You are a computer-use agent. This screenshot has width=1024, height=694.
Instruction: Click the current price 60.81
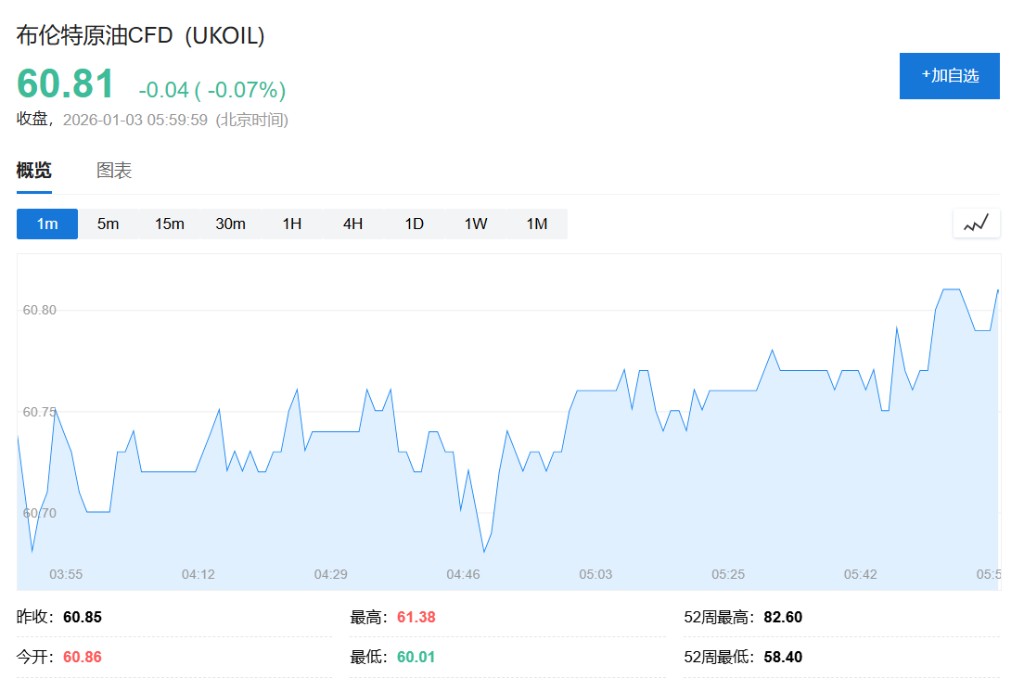[66, 85]
